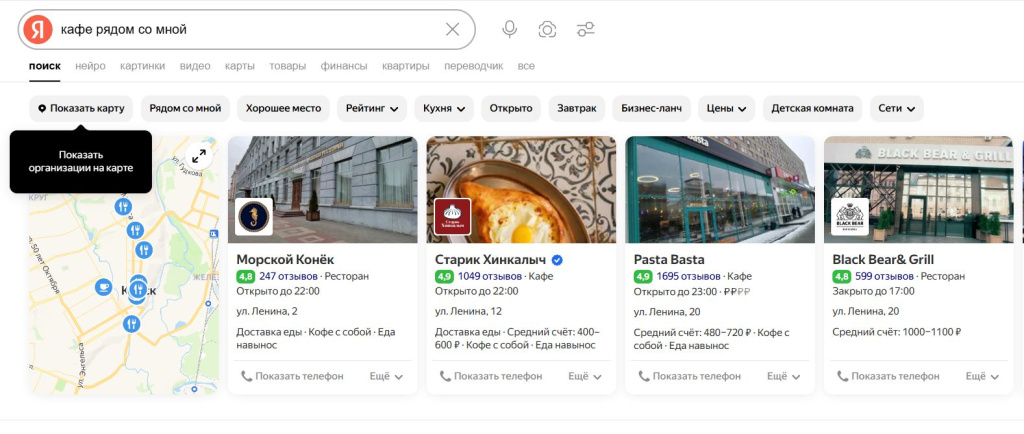The width and height of the screenshot is (1024, 434).
Task: Click verified checkmark next to Старик Хинкалыч
Action: (557, 260)
